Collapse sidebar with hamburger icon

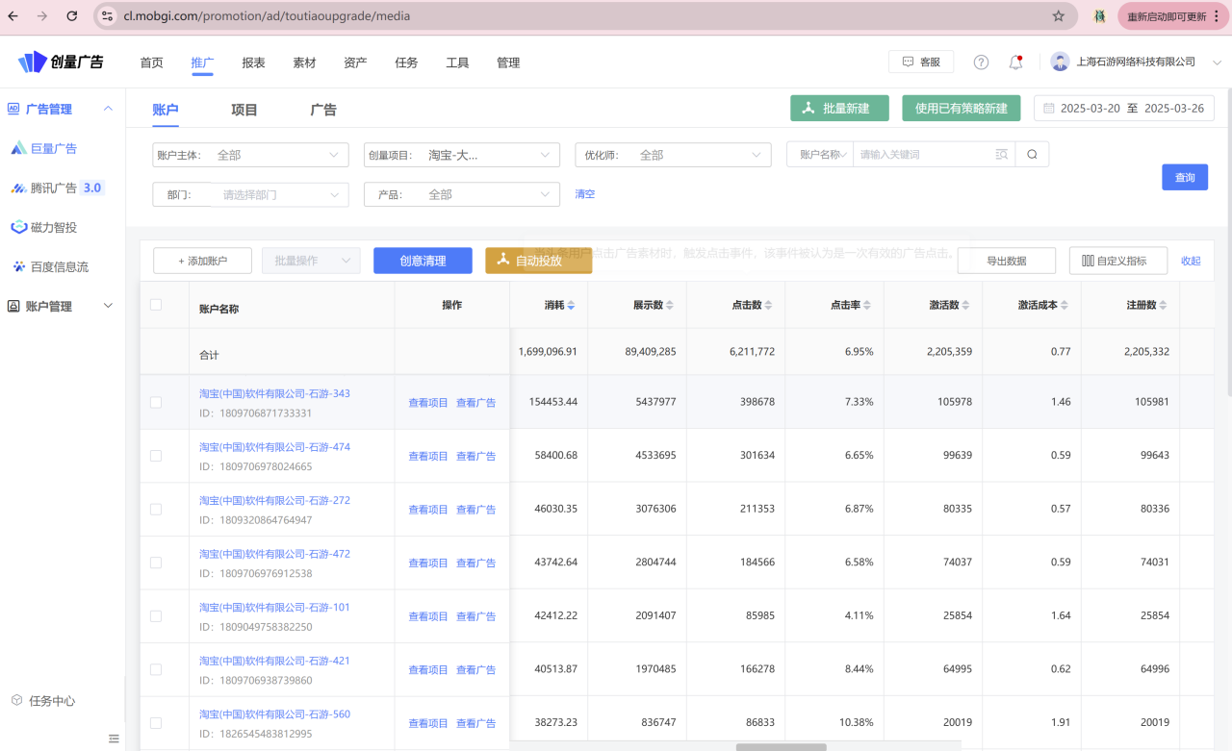point(114,739)
